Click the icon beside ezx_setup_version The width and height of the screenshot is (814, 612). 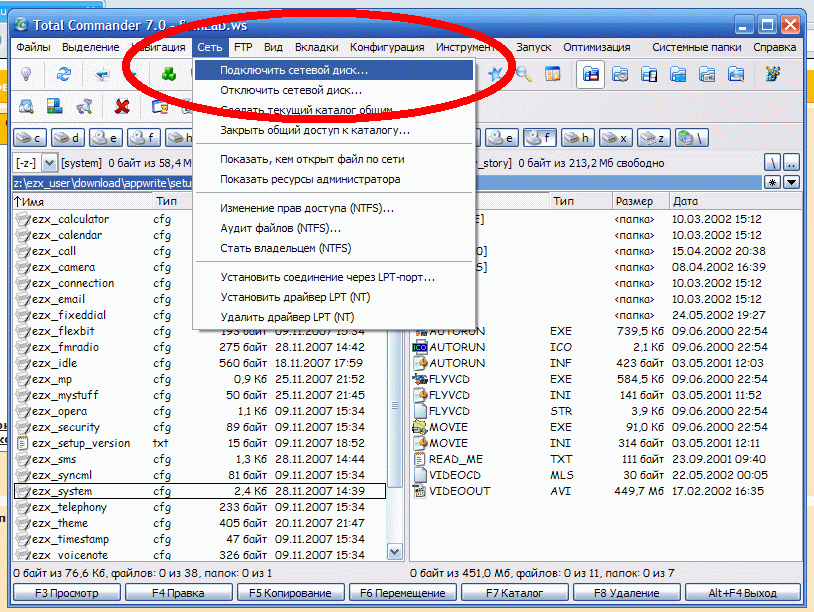pos(22,443)
